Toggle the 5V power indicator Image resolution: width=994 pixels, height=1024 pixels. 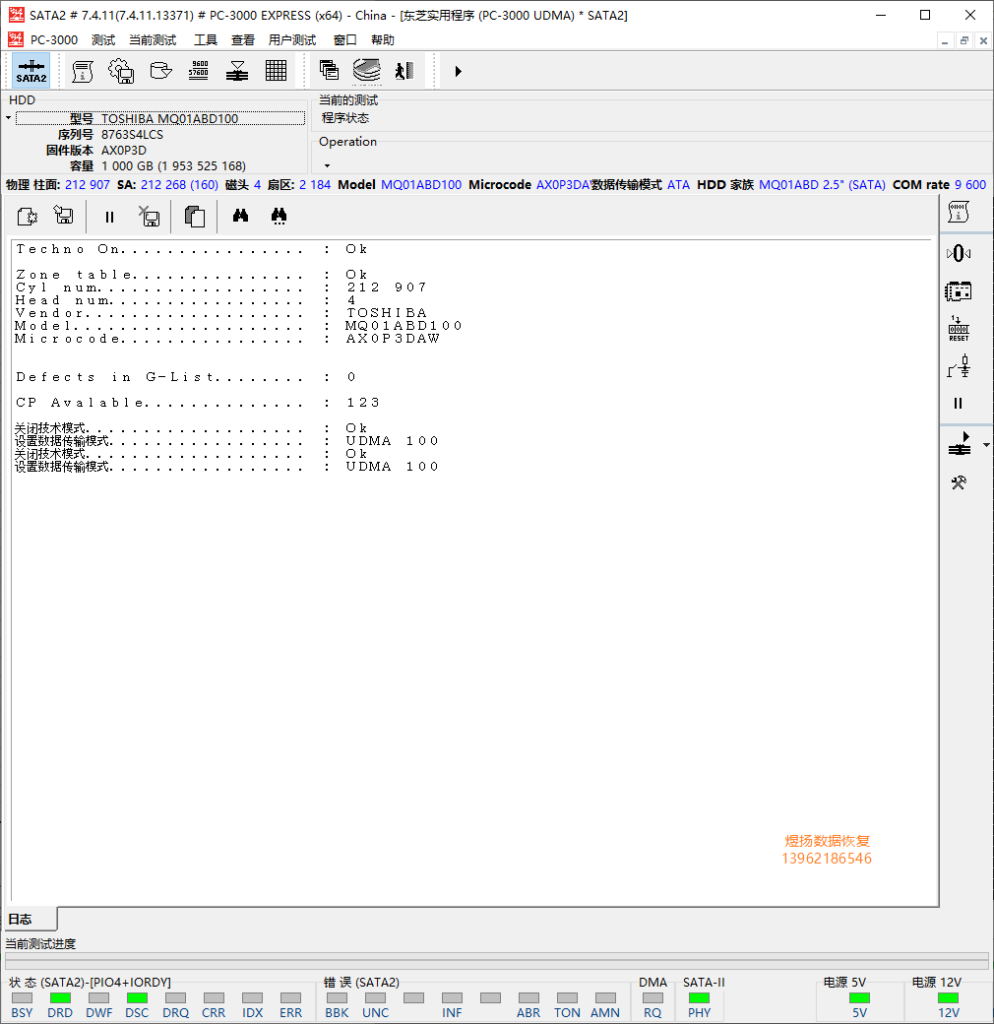coord(859,998)
